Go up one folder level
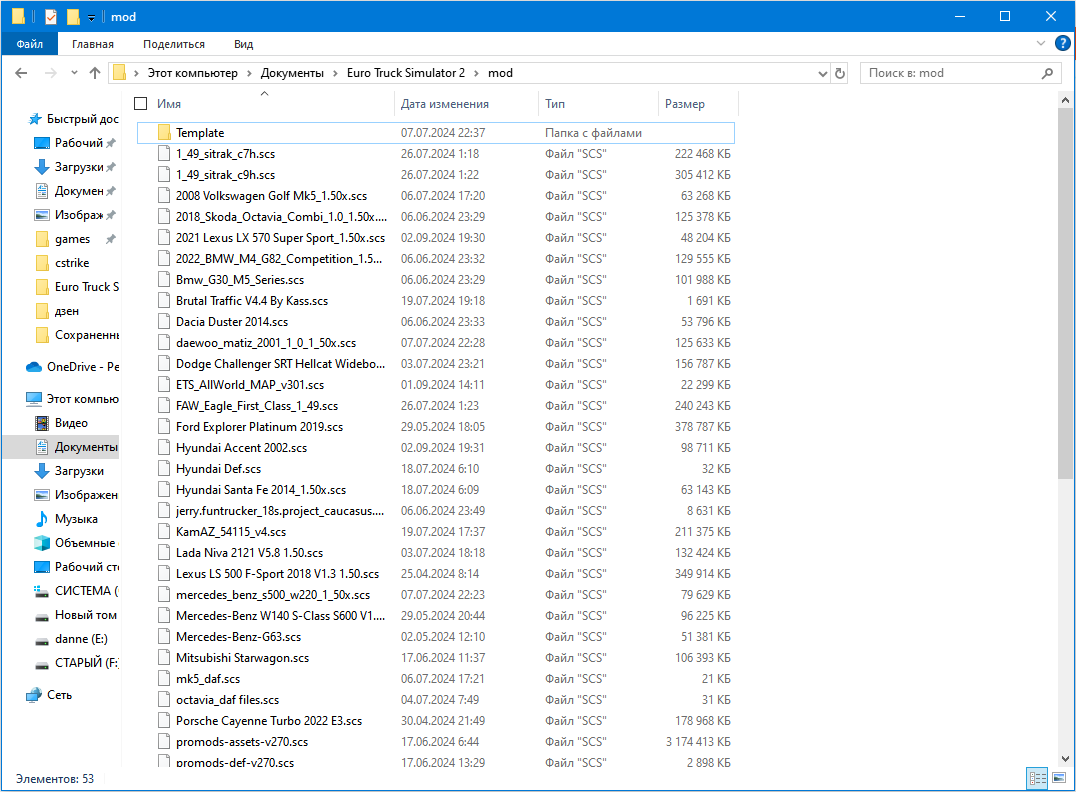 click(95, 73)
